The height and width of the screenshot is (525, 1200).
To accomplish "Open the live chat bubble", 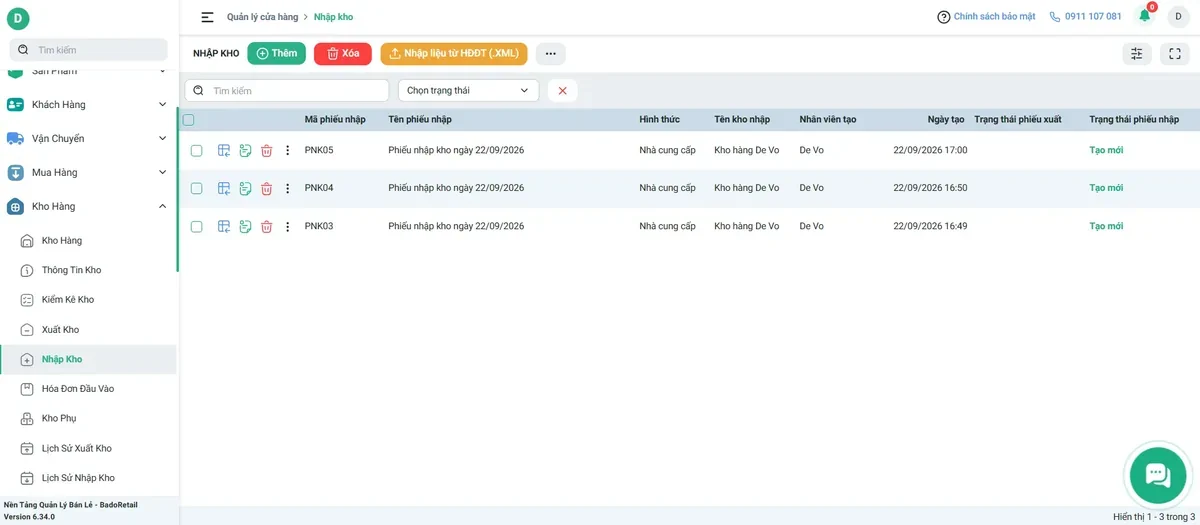I will [x=1157, y=475].
